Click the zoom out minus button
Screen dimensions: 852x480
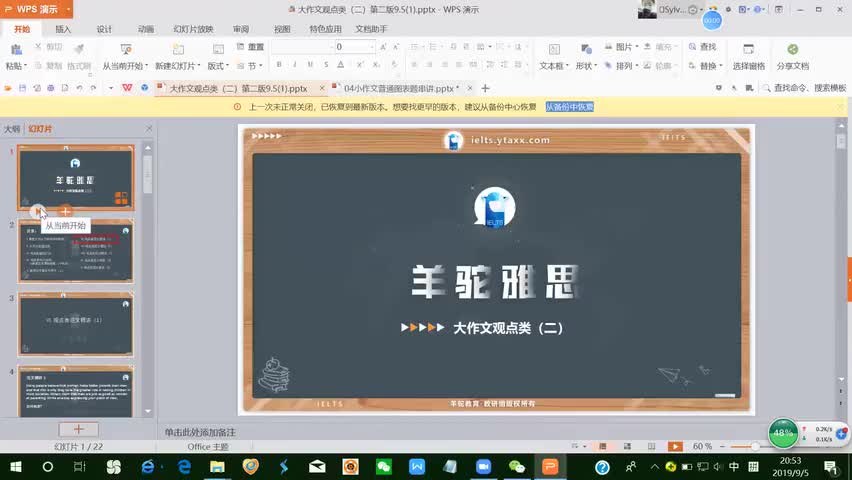(722, 446)
